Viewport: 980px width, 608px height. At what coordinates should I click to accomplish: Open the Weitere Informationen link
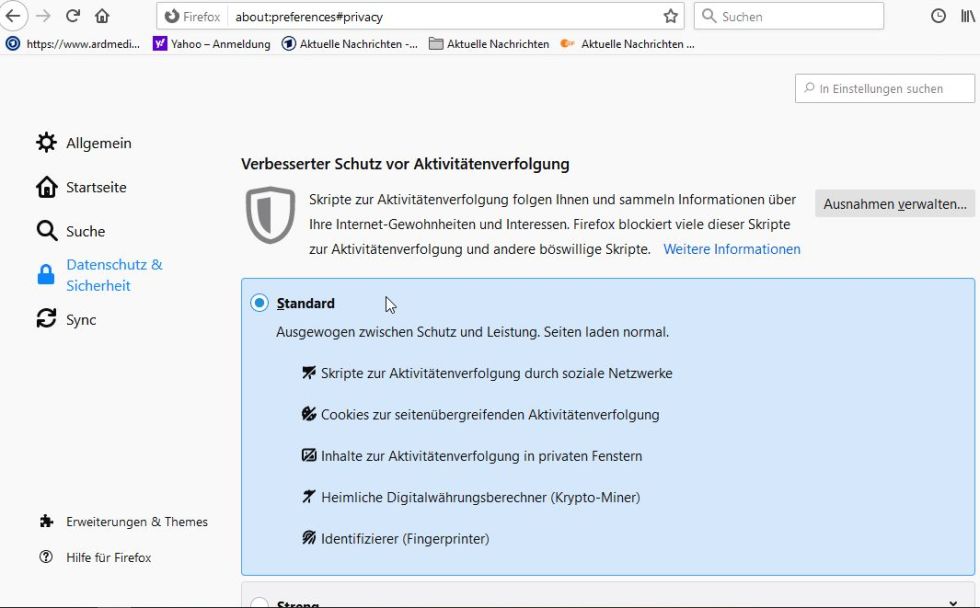point(731,249)
